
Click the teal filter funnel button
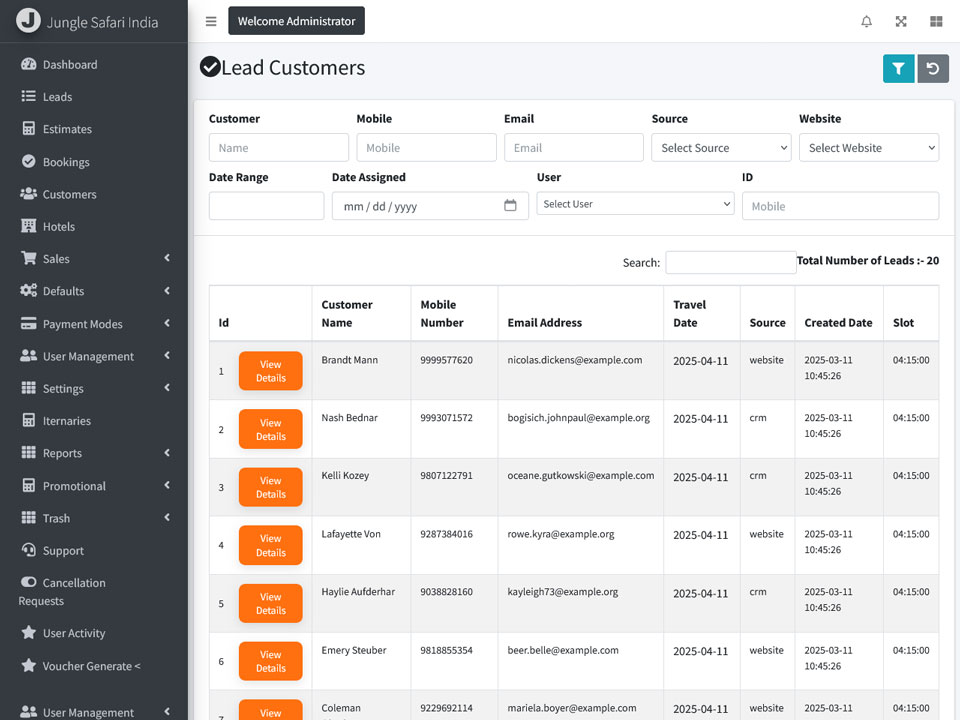pos(898,69)
